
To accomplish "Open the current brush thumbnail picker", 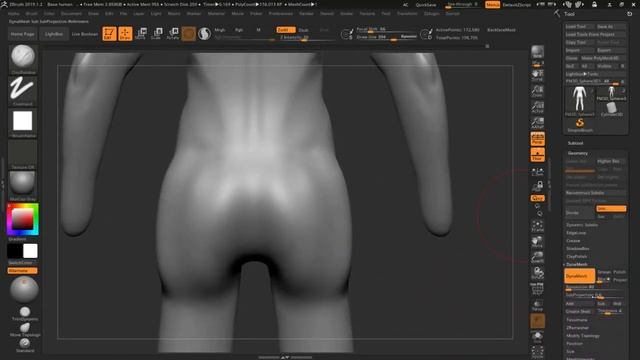I will click(23, 59).
